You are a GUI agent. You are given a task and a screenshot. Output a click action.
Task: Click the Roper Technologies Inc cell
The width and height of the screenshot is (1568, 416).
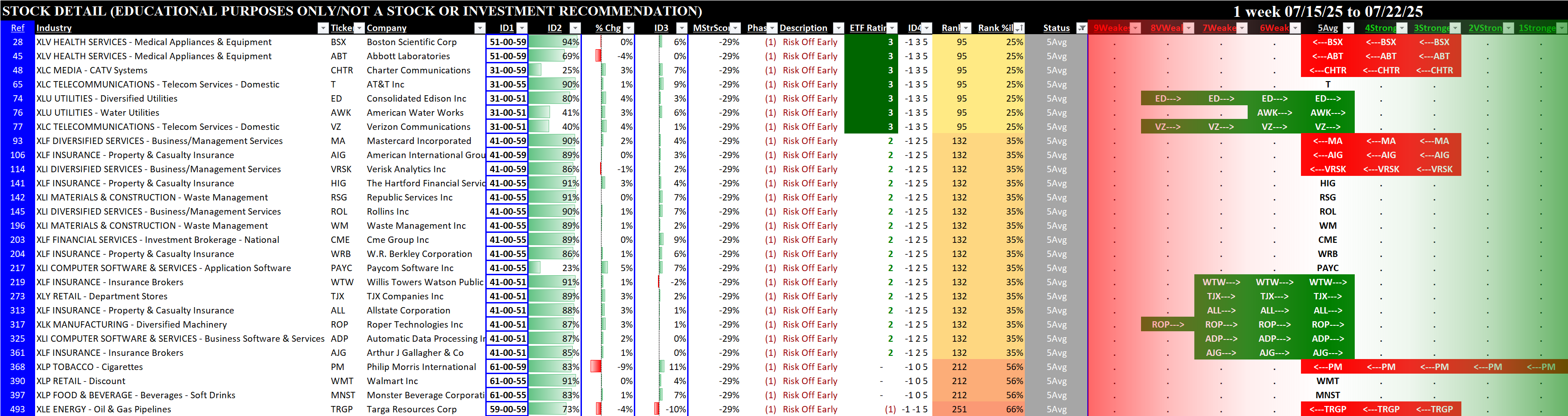[415, 324]
